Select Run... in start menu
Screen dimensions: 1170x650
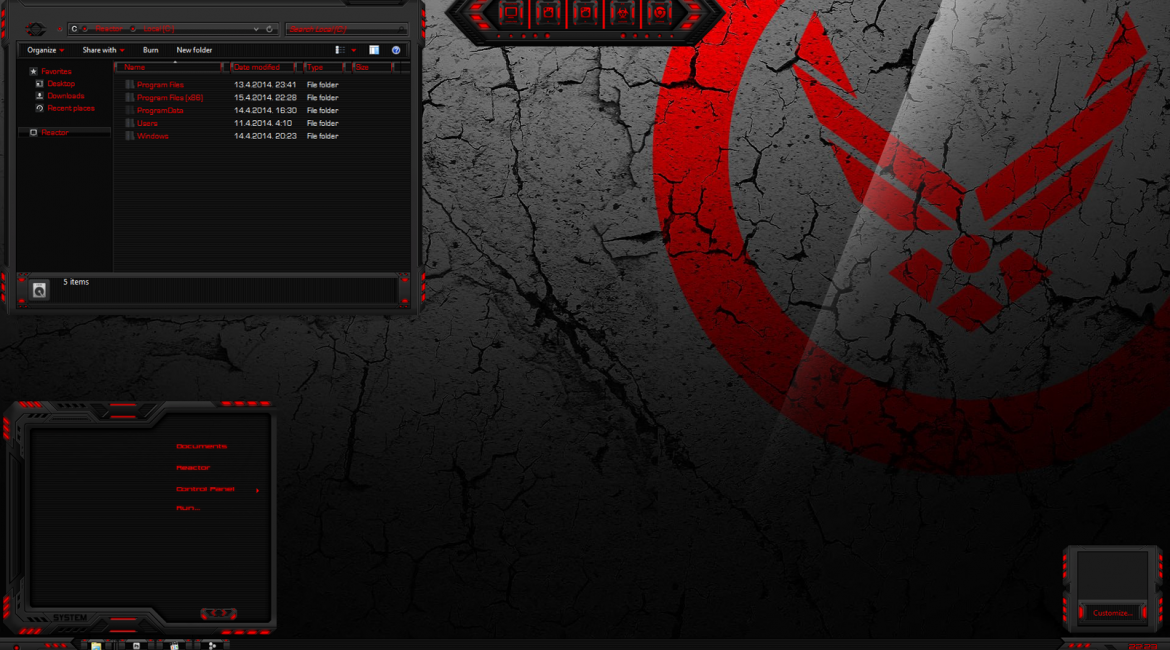(187, 507)
